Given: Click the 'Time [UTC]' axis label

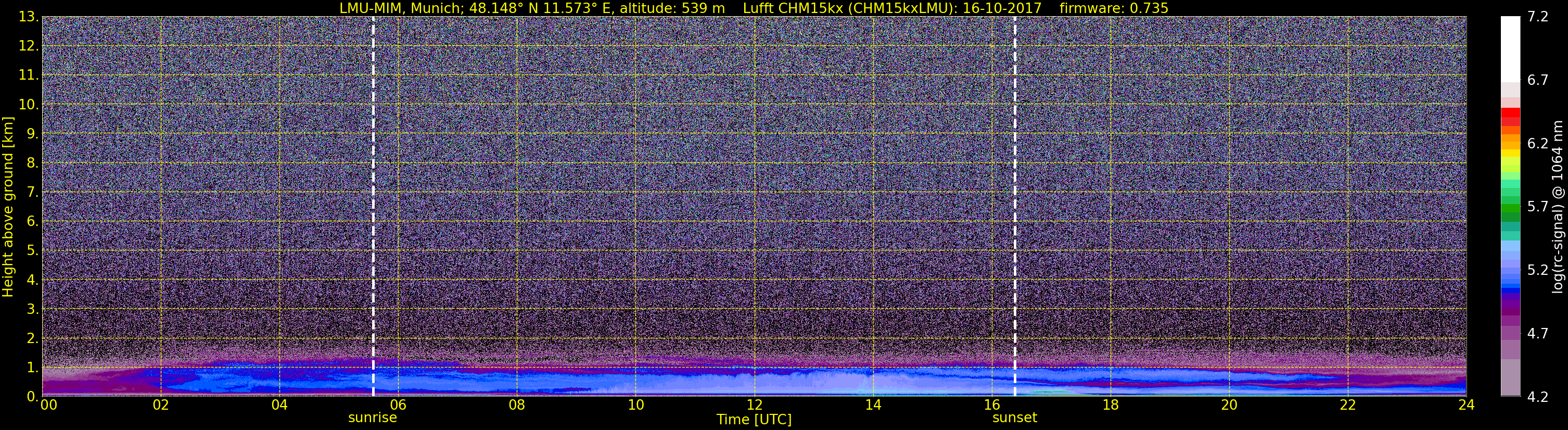Looking at the screenshot, I should (754, 420).
